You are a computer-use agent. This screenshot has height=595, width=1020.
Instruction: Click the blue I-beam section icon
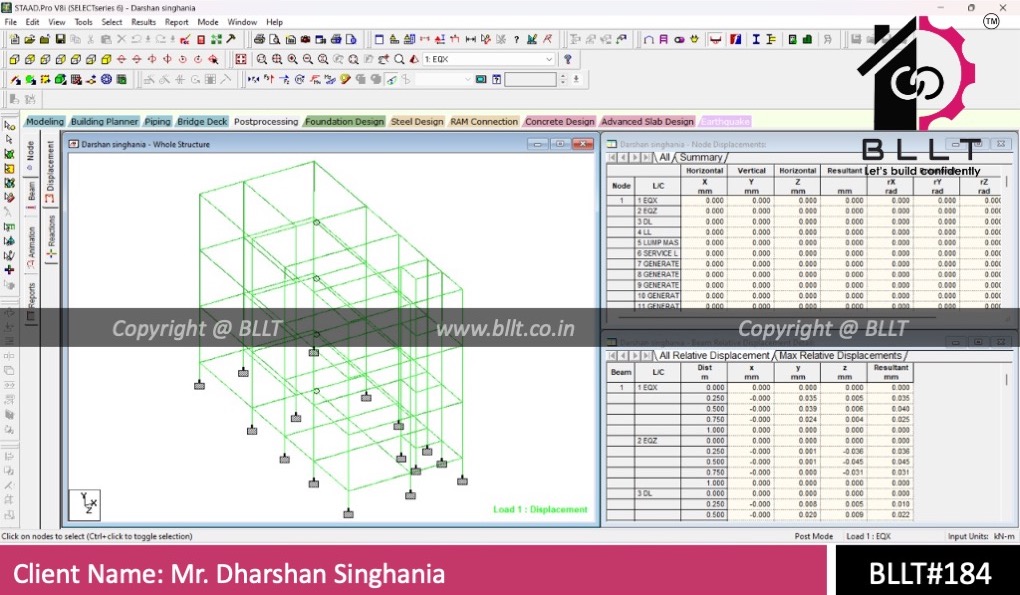pyautogui.click(x=756, y=39)
